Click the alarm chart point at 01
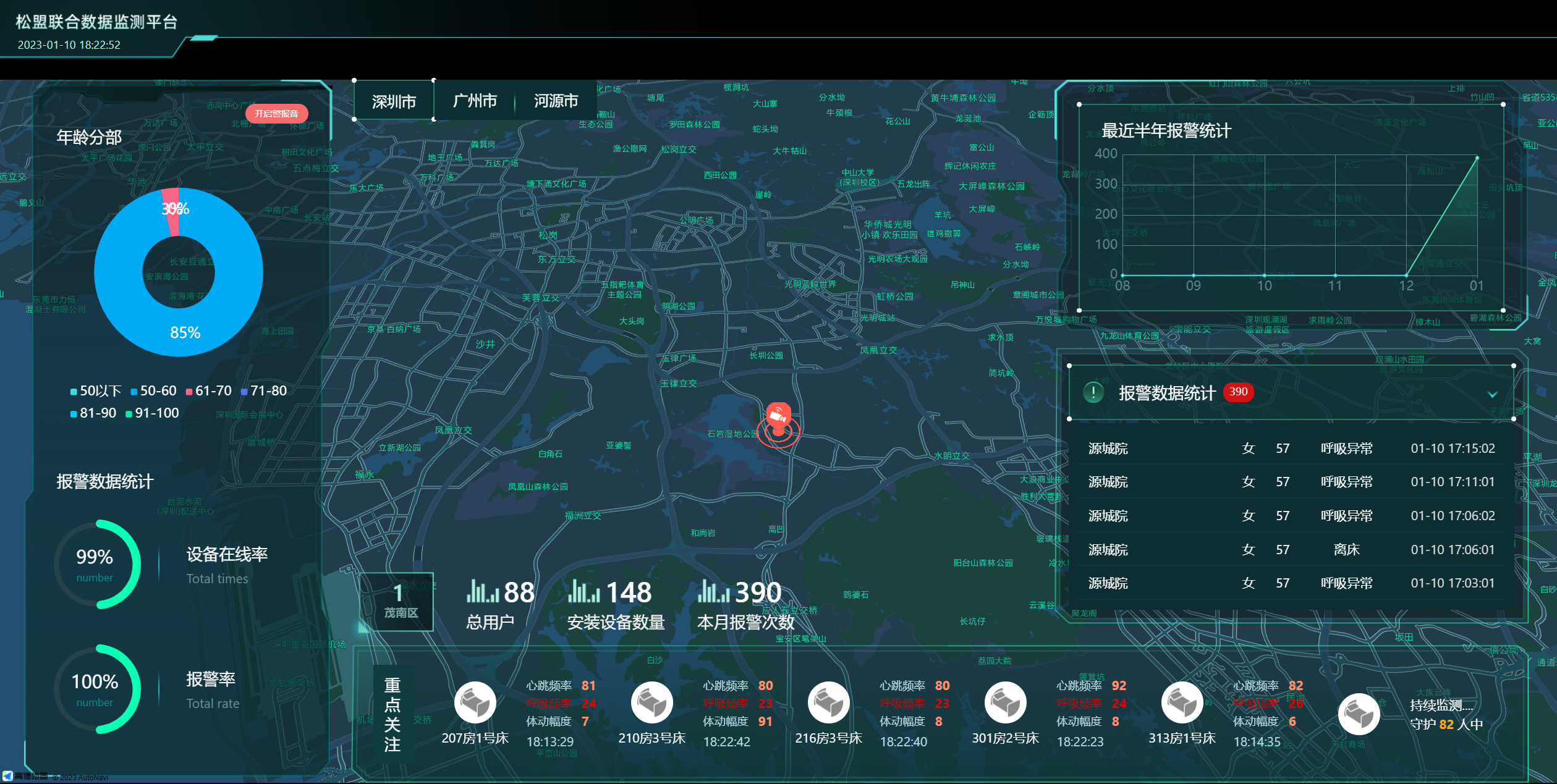This screenshot has height=784, width=1557. coord(1477,158)
